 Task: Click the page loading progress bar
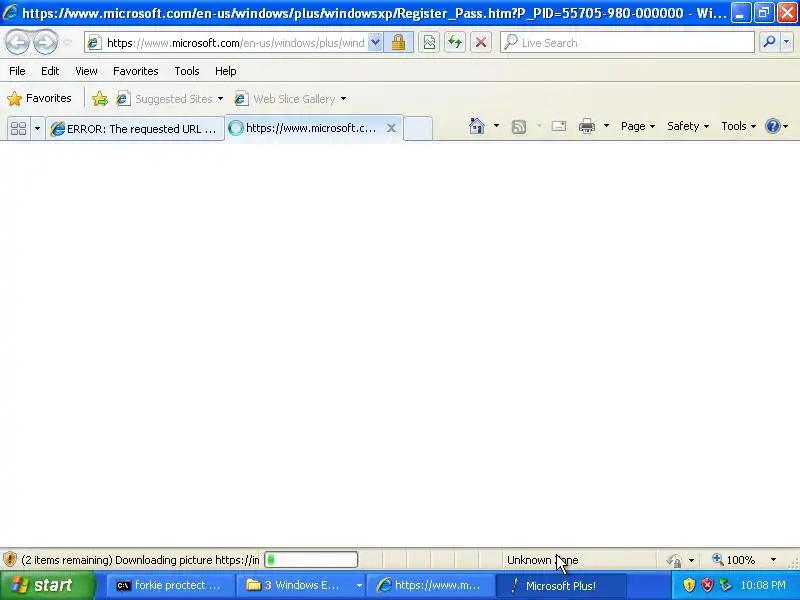click(311, 560)
